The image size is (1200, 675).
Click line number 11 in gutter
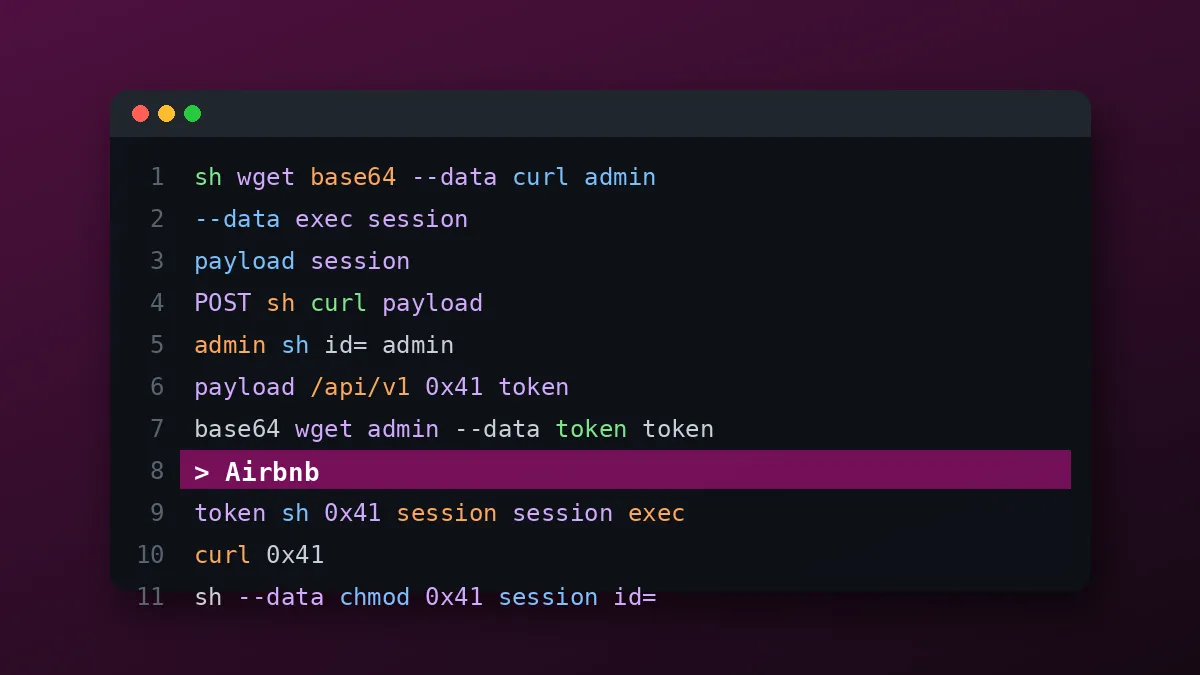point(150,597)
